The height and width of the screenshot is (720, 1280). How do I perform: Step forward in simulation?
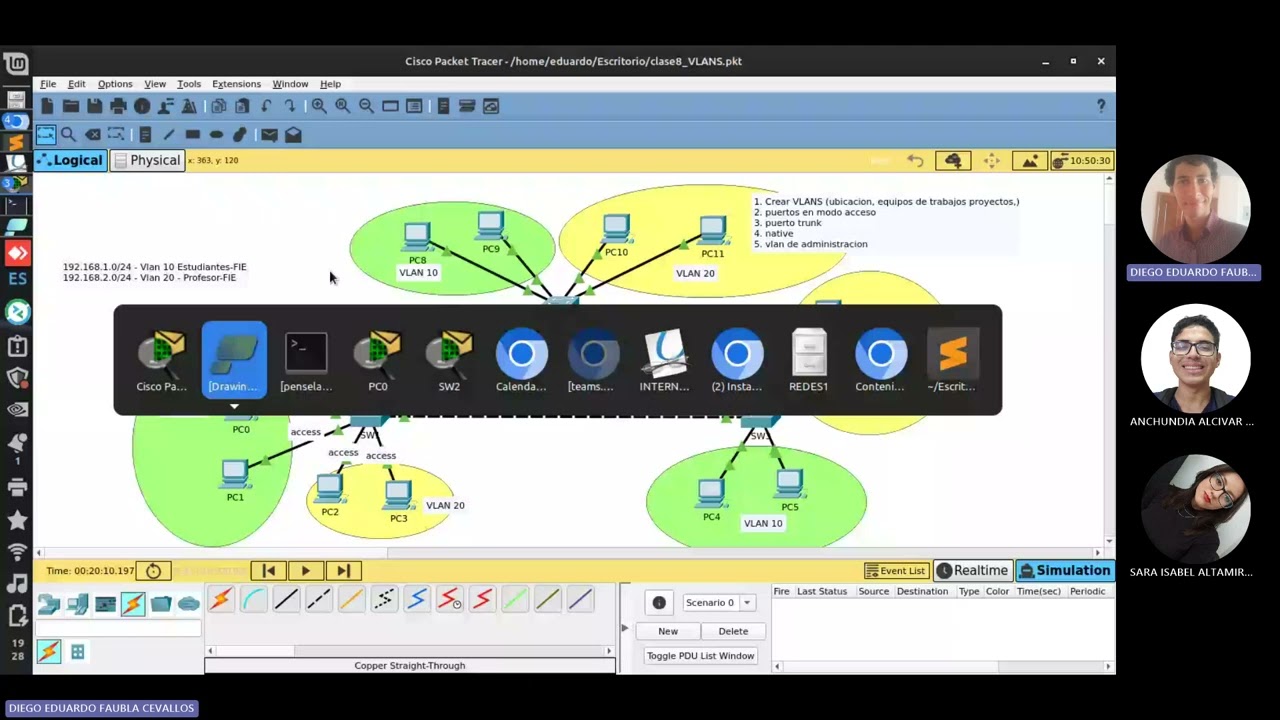(343, 570)
